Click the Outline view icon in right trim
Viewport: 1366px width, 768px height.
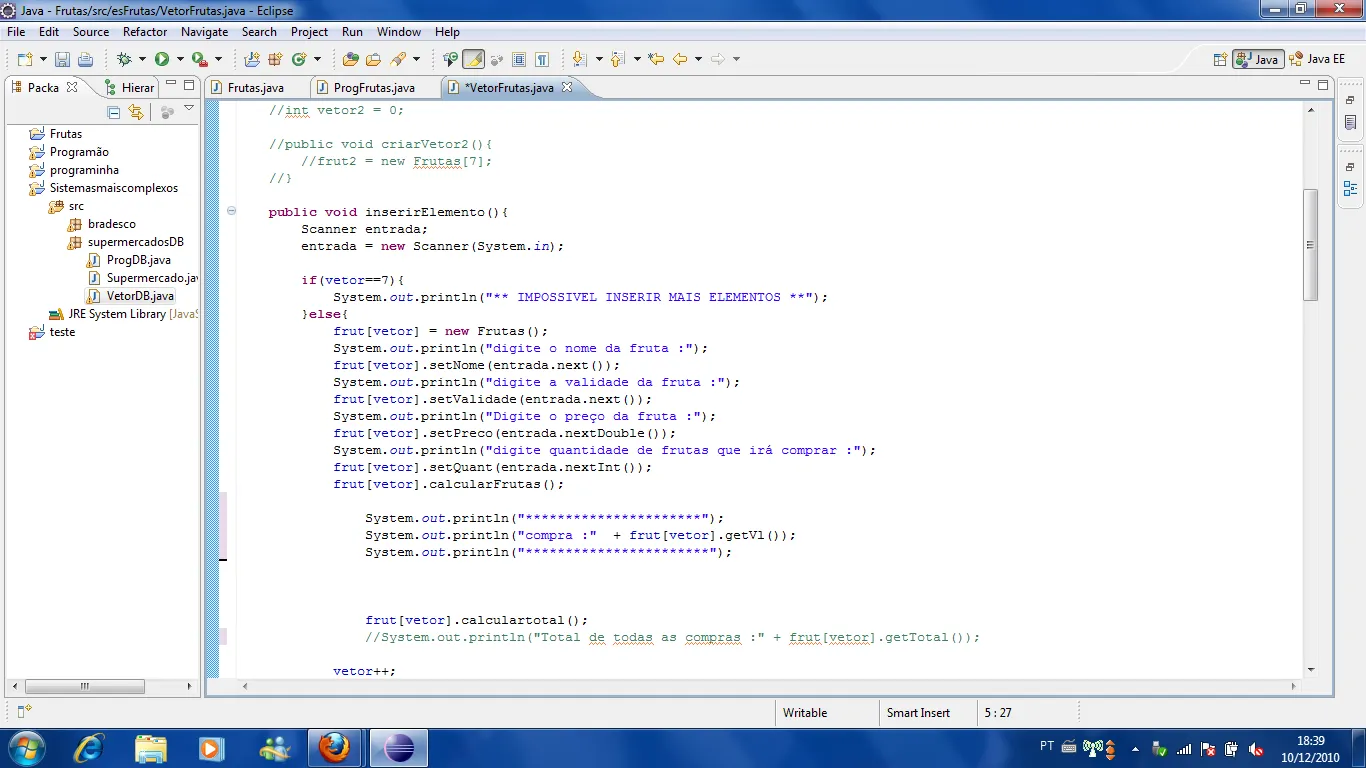pos(1351,189)
